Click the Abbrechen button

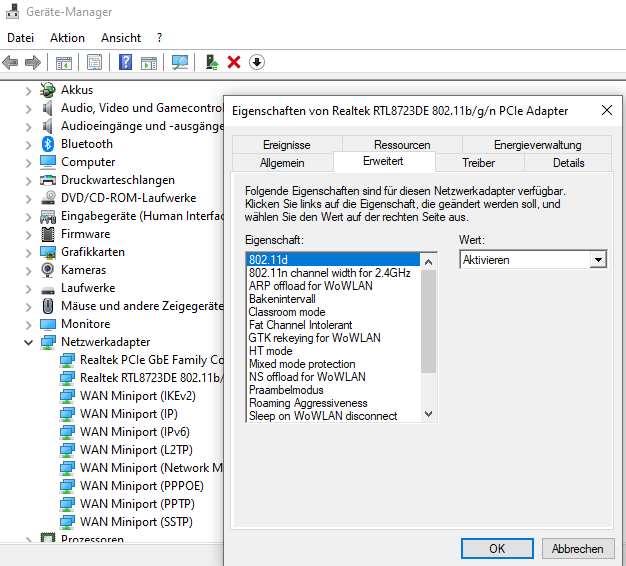pos(577,549)
